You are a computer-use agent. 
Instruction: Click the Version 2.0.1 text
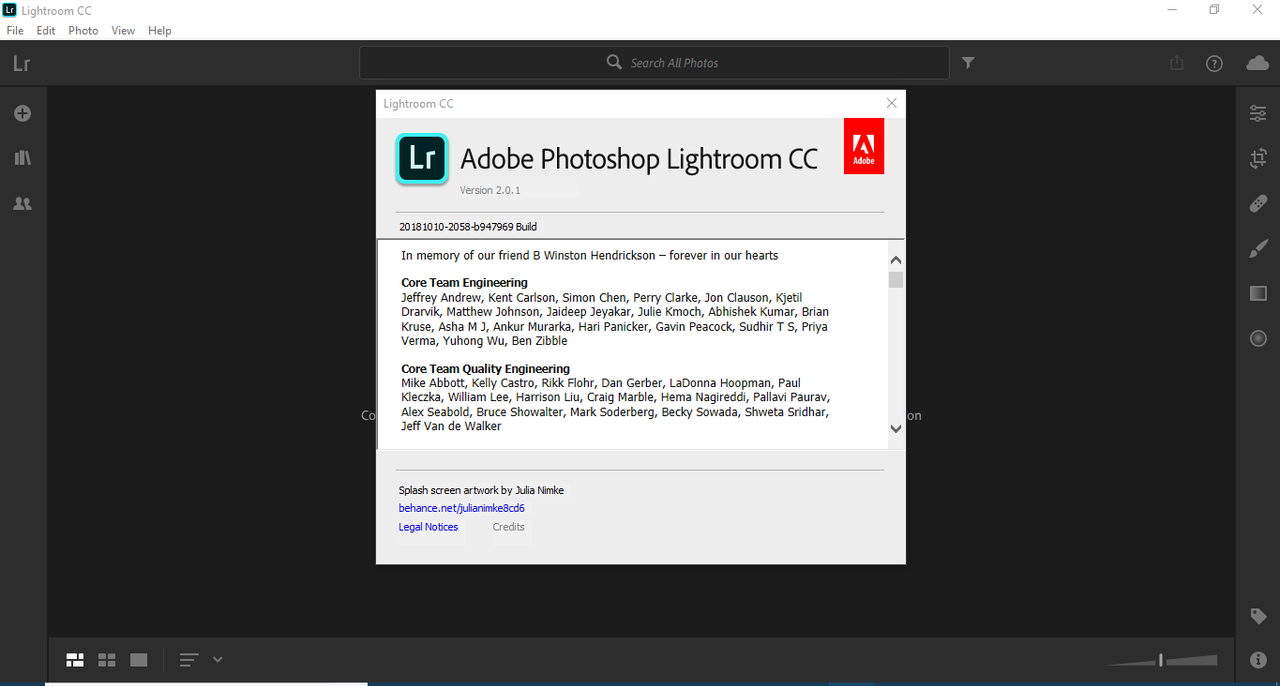490,190
